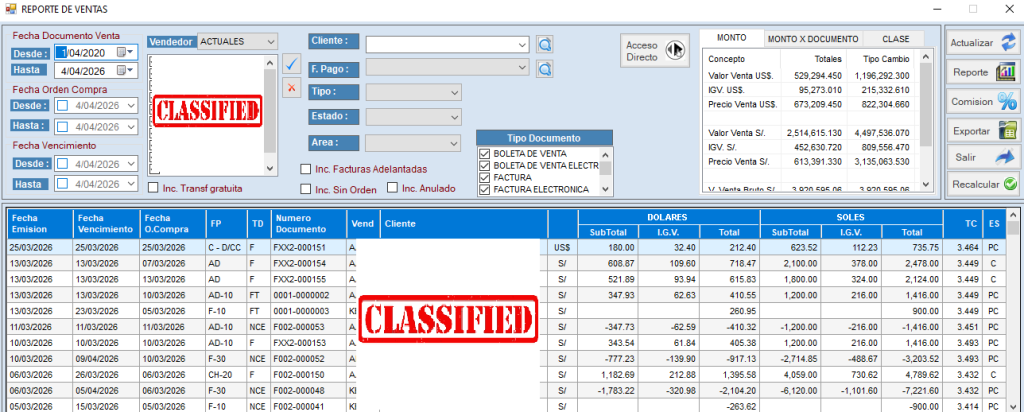1024x412 pixels.
Task: Click the blue checkmark confirm vendor icon
Action: pos(292,64)
